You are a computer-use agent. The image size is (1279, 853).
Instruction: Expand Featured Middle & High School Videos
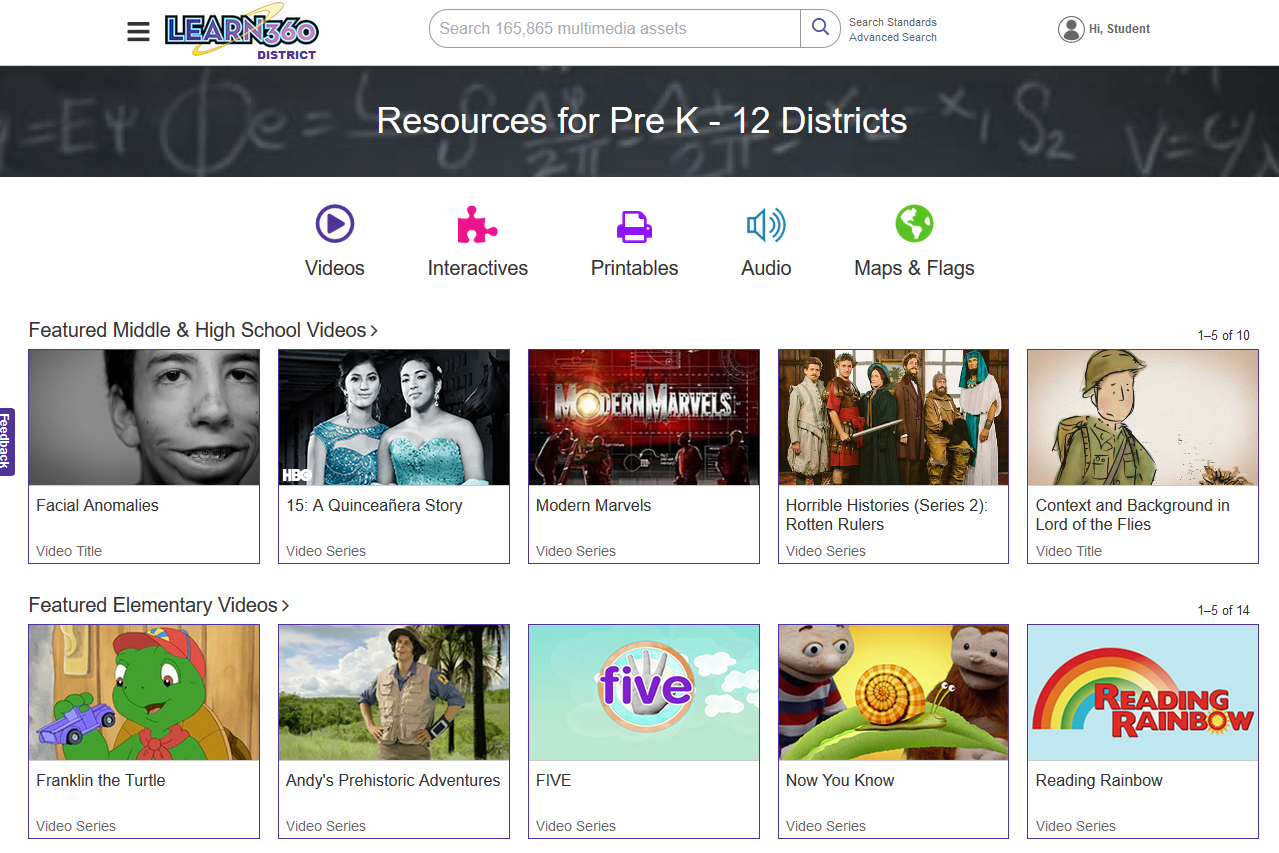(204, 330)
